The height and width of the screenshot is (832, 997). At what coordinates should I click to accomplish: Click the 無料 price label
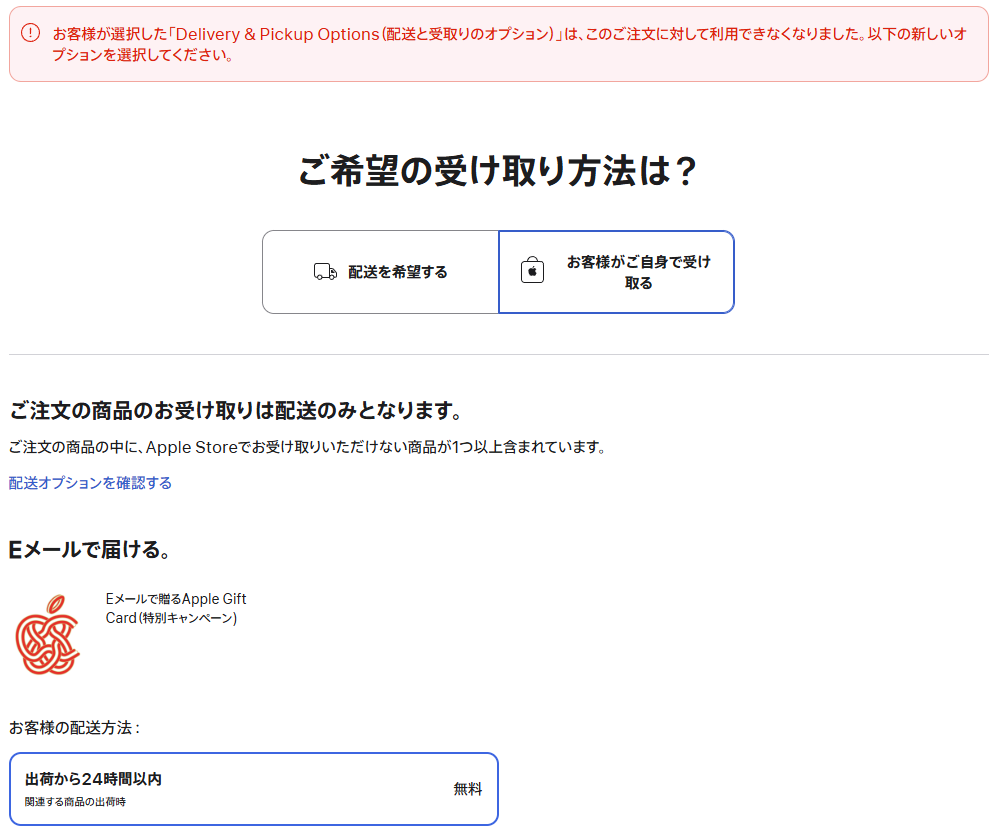pos(467,789)
